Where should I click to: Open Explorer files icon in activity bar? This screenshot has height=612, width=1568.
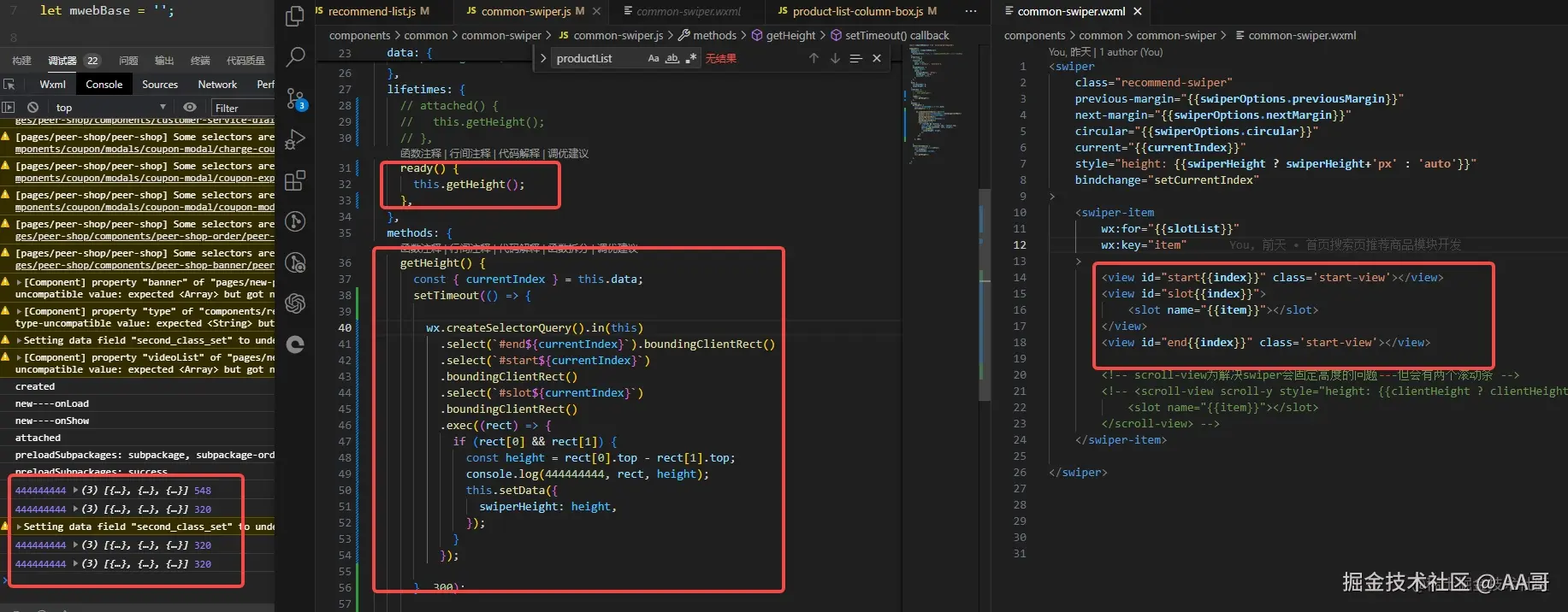click(x=295, y=16)
